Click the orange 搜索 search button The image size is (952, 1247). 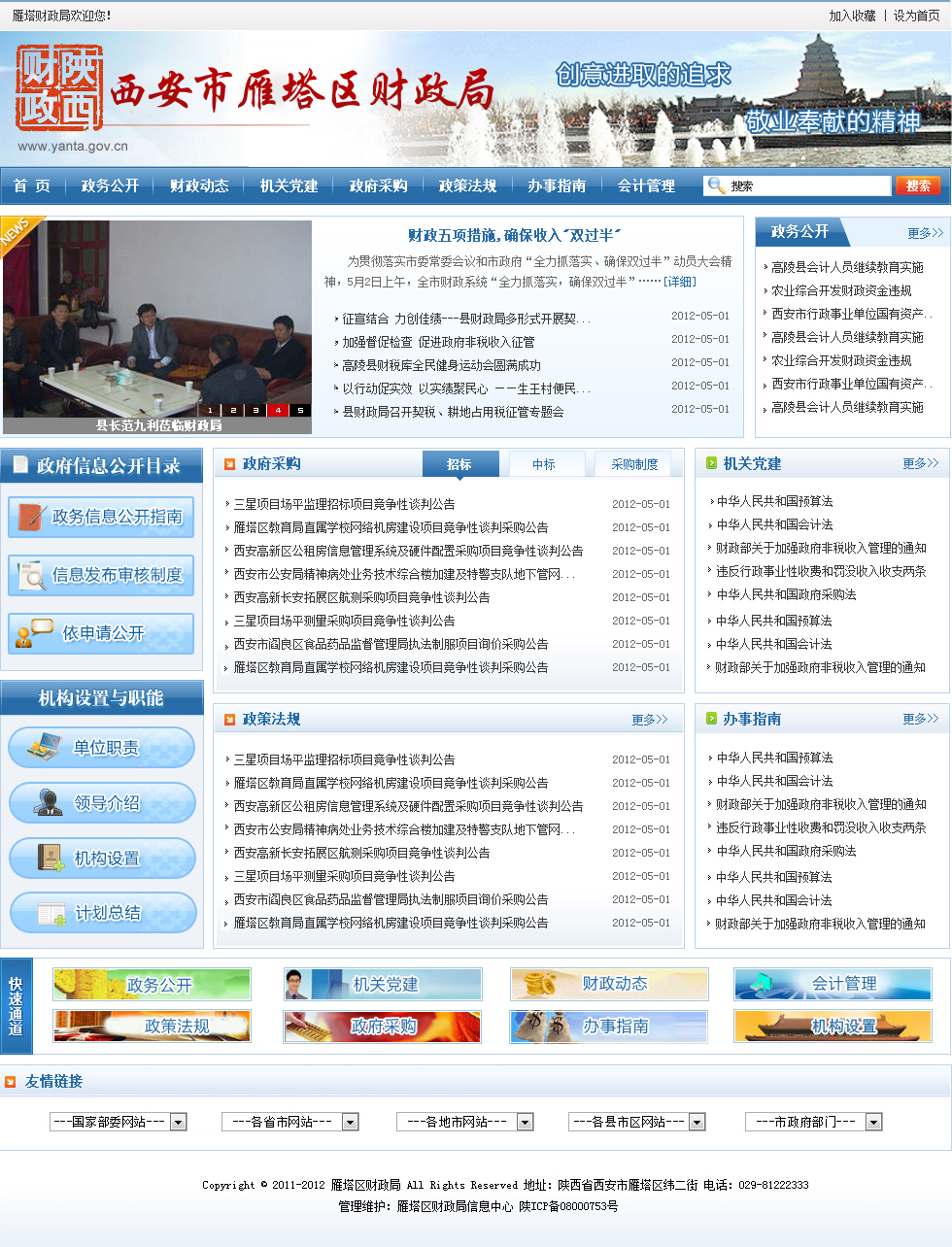coord(917,185)
